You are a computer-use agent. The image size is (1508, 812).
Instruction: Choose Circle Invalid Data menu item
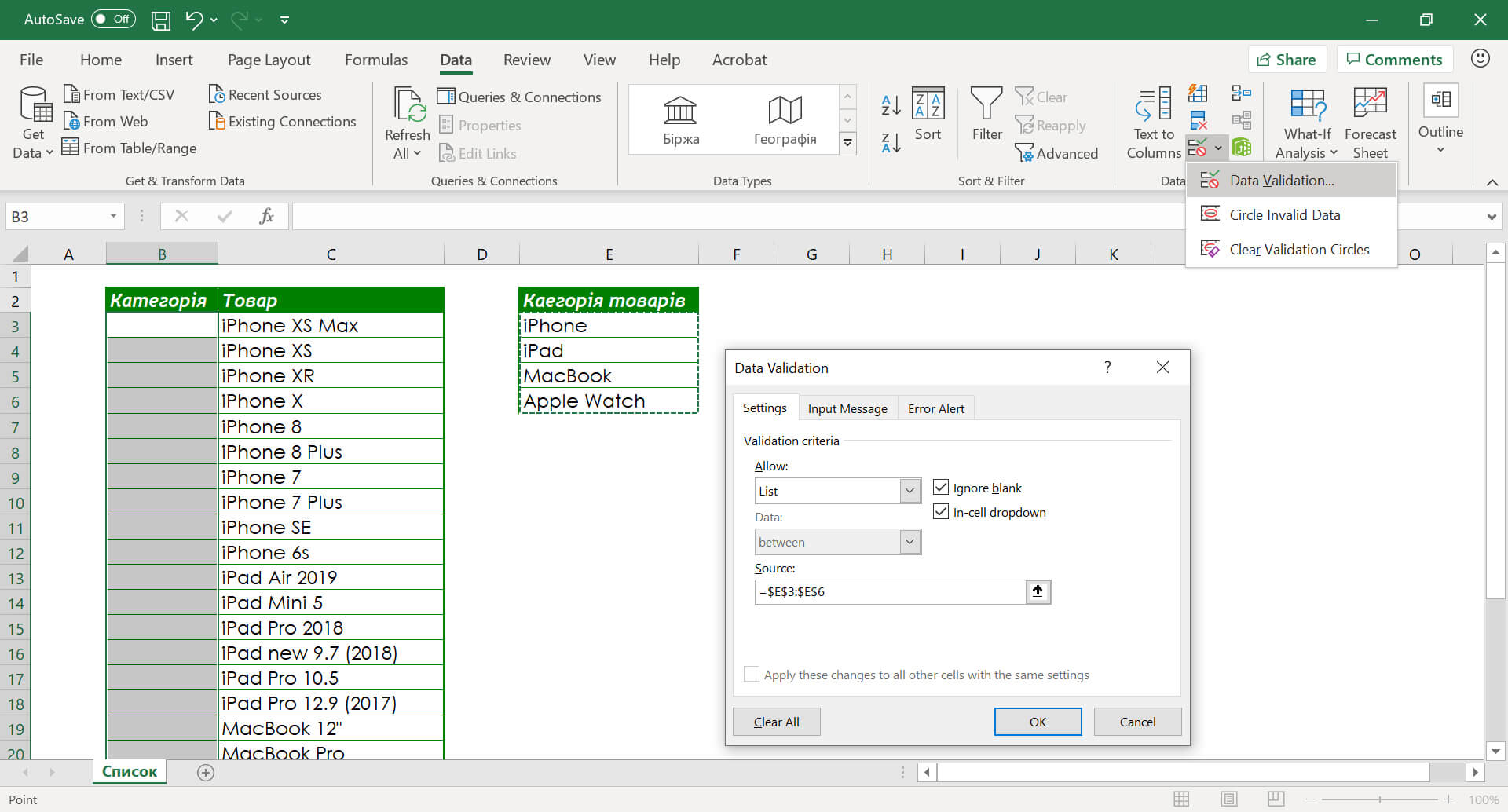click(x=1284, y=215)
